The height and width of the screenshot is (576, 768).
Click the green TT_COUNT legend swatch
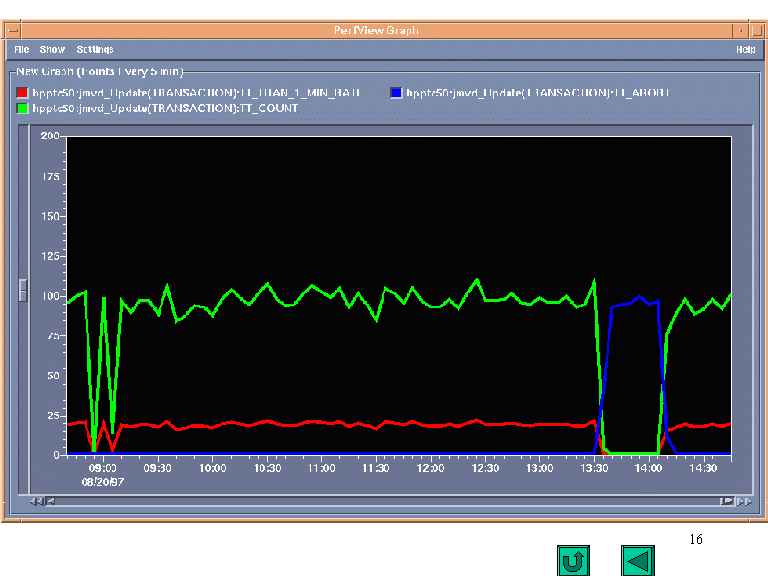[23, 108]
